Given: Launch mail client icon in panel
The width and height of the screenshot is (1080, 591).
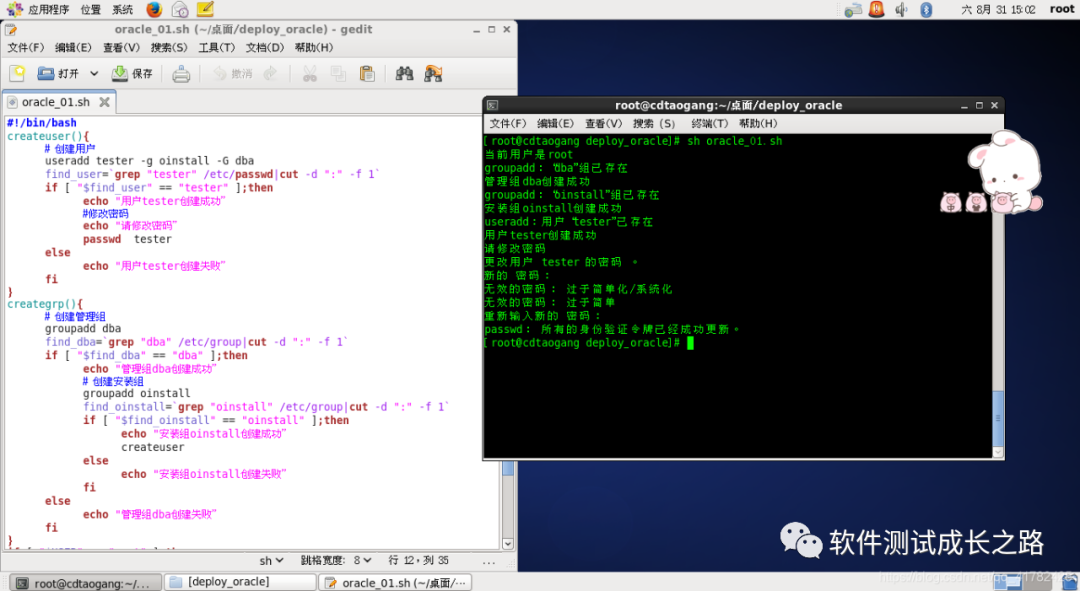Looking at the screenshot, I should tap(180, 9).
